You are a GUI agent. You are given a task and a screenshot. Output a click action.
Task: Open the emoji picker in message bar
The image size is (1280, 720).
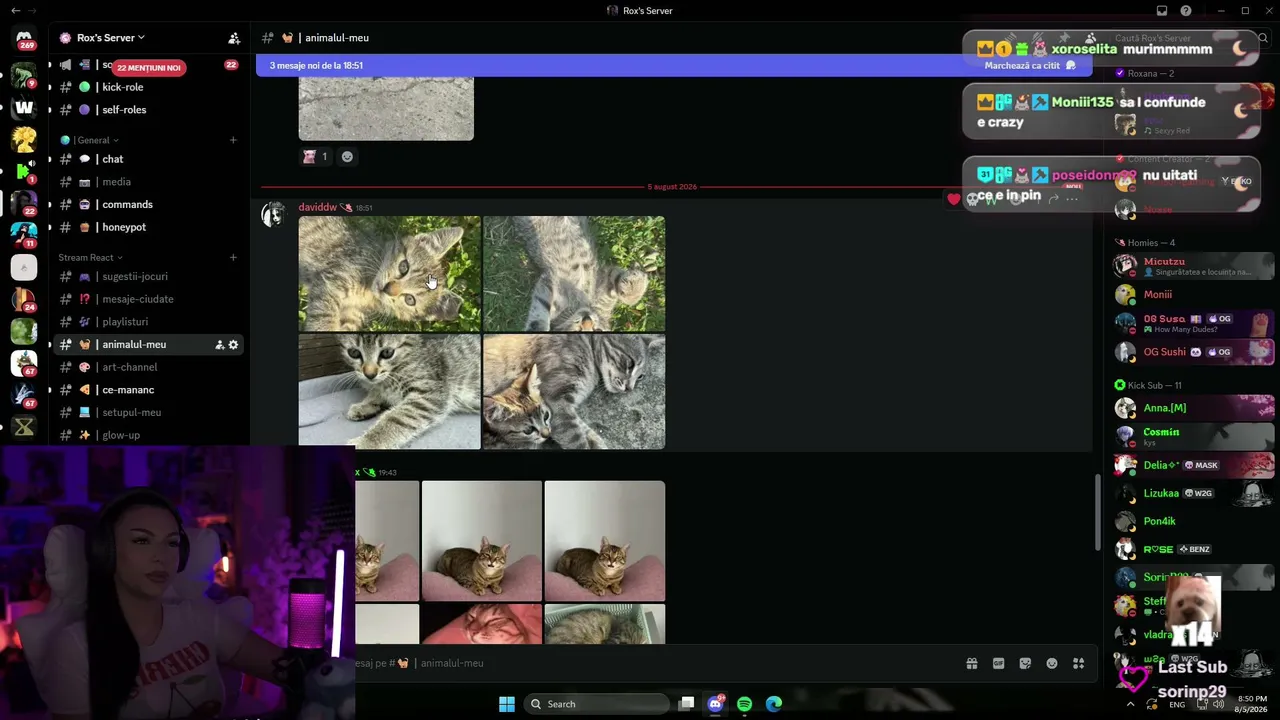point(1052,663)
